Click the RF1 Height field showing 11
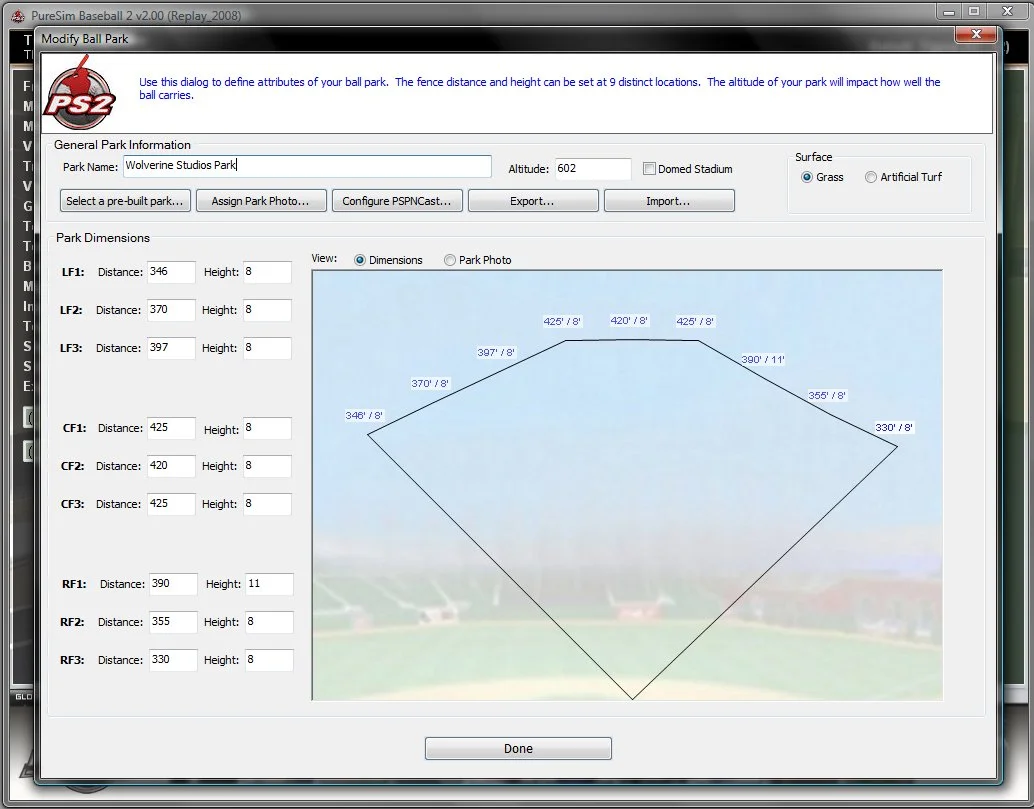1034x809 pixels. coord(268,584)
